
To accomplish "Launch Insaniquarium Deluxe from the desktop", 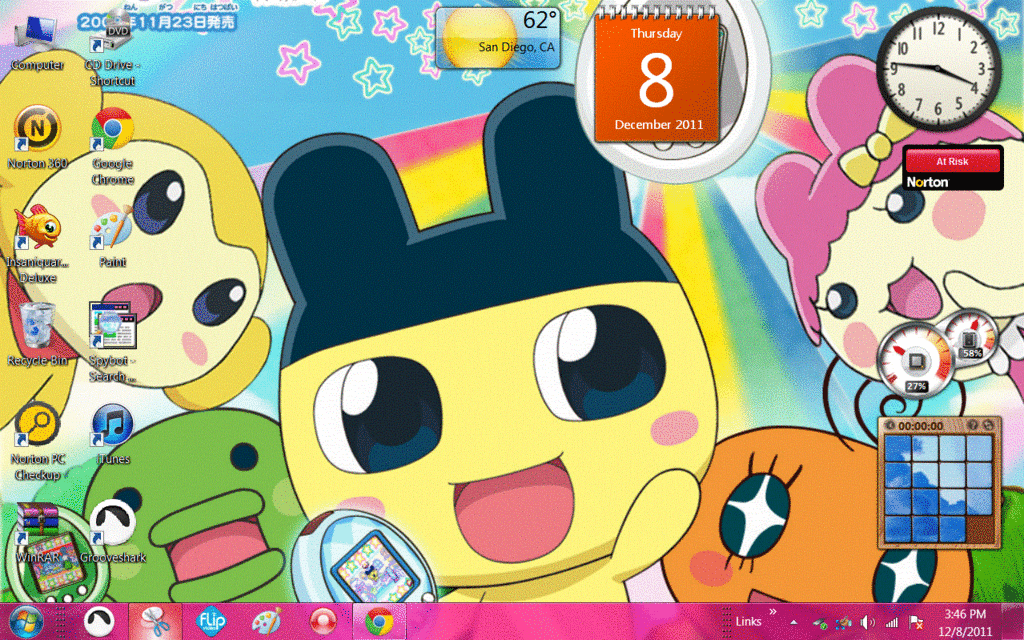I will pyautogui.click(x=37, y=245).
